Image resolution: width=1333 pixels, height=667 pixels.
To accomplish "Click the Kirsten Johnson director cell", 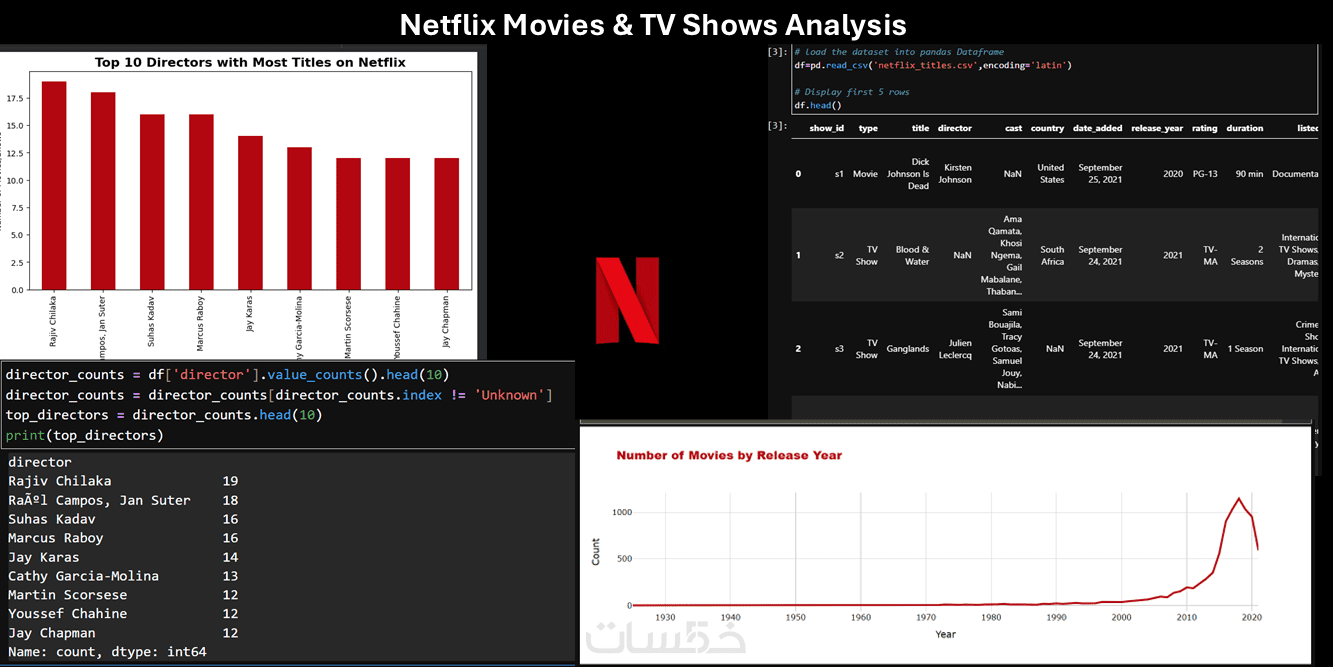I will click(955, 173).
